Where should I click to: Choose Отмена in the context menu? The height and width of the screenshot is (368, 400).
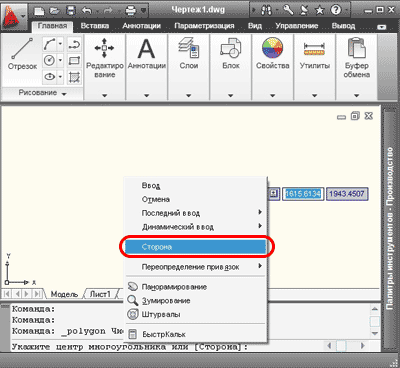(196, 199)
